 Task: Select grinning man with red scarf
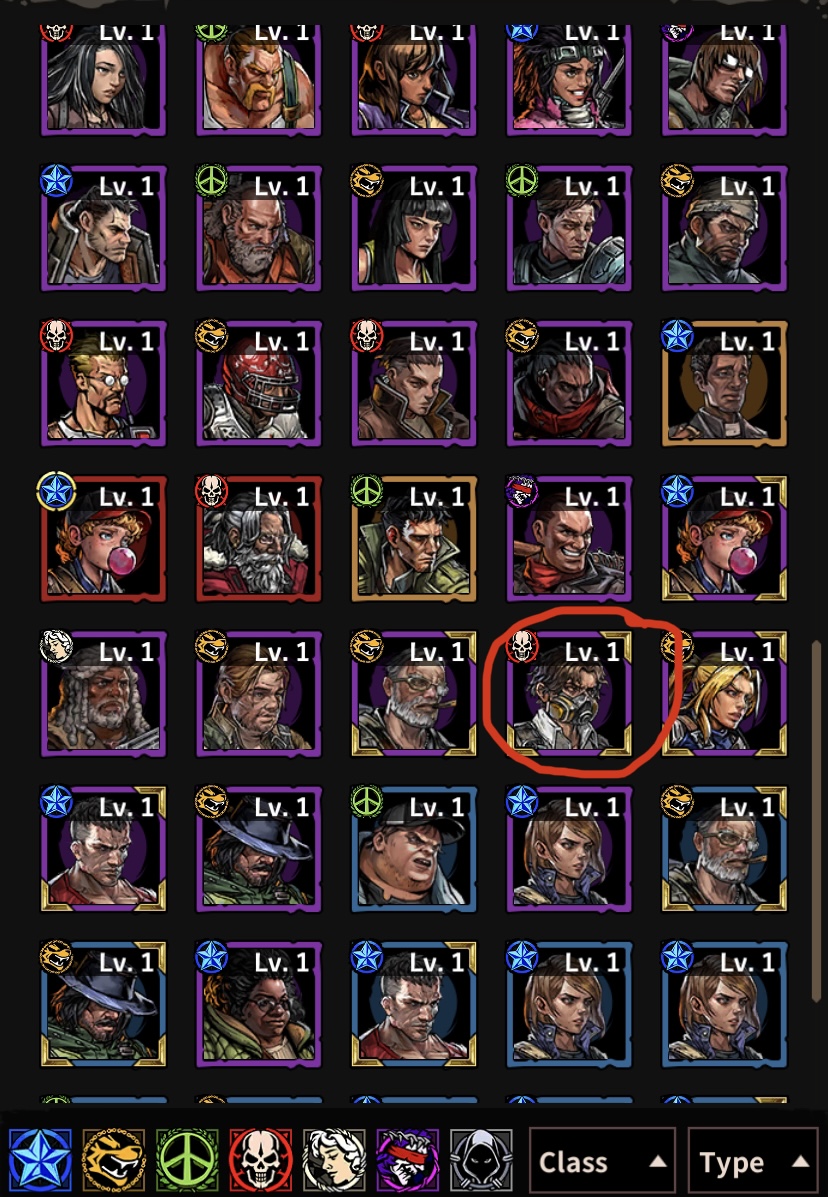click(569, 538)
